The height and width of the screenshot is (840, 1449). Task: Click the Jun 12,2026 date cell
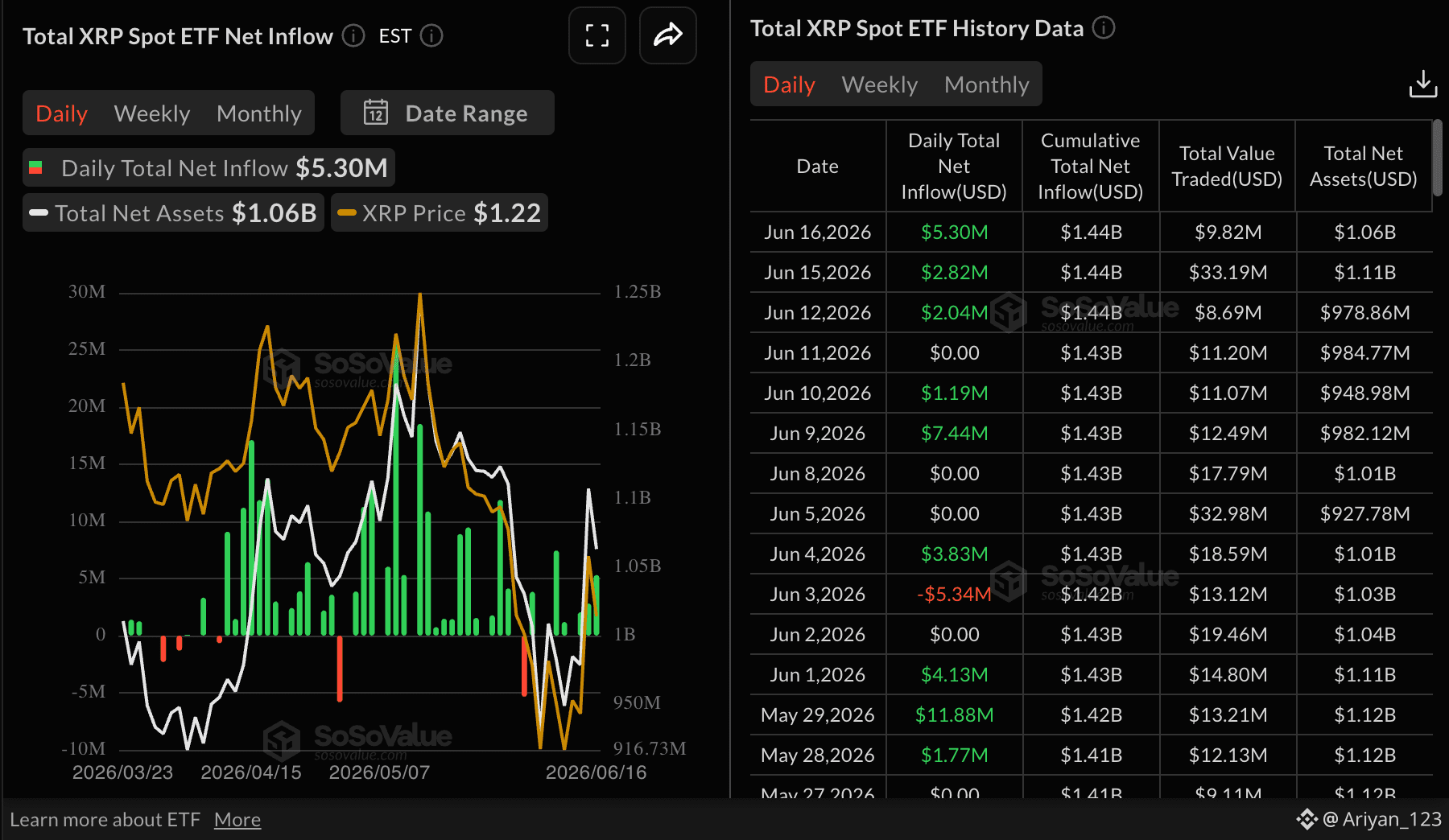point(818,313)
